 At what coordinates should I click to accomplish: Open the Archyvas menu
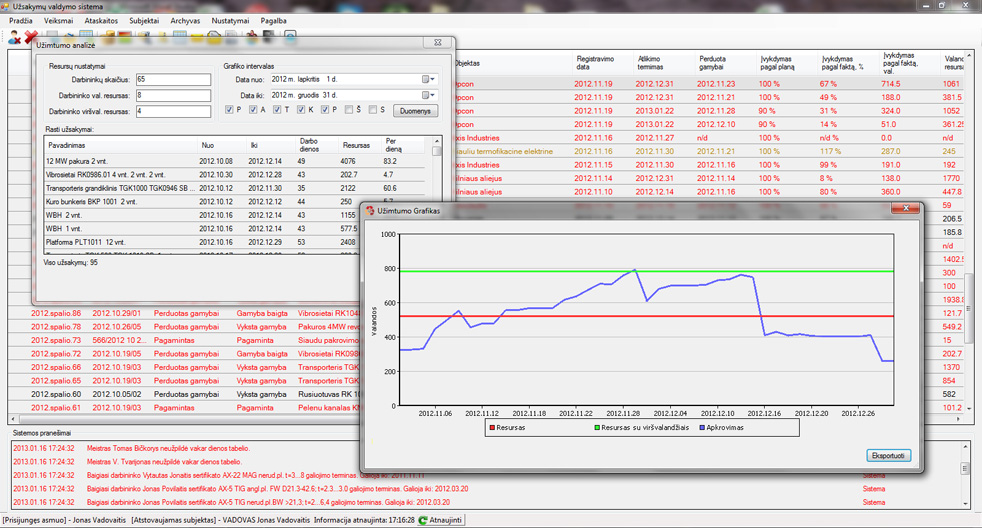pyautogui.click(x=185, y=21)
